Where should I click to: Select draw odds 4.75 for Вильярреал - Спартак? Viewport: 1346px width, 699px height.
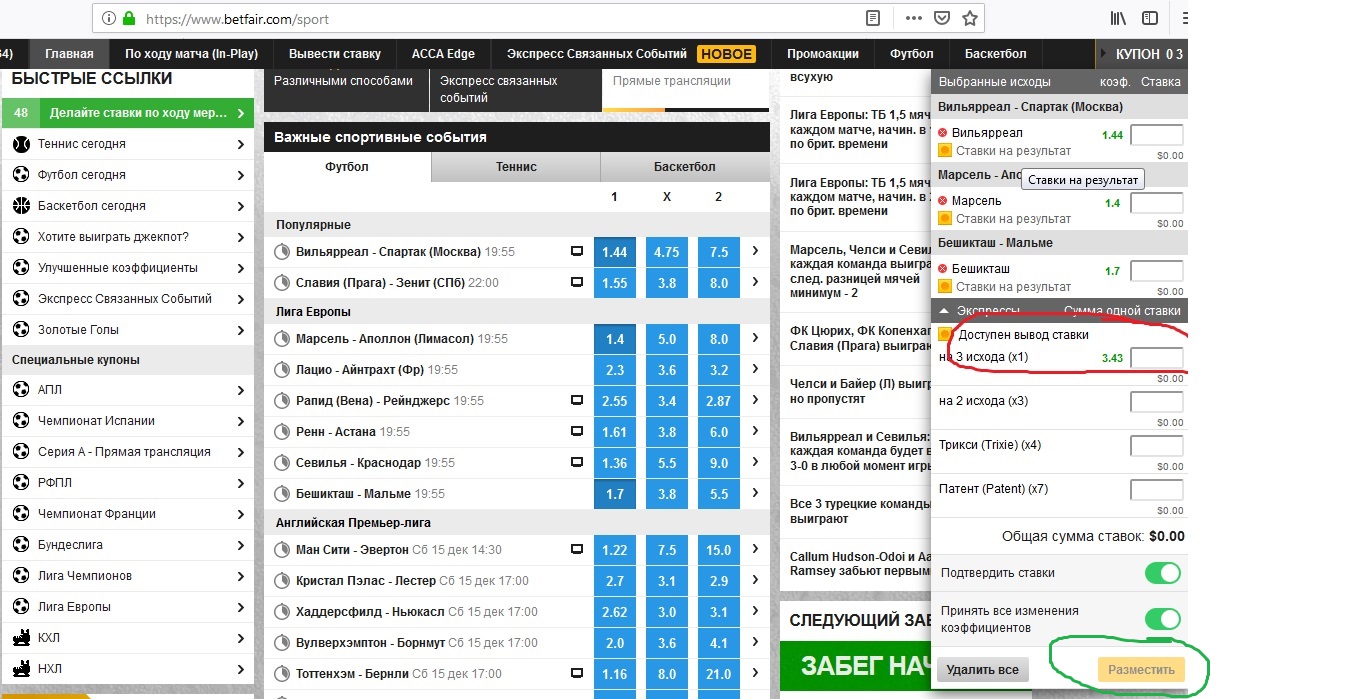pos(666,252)
